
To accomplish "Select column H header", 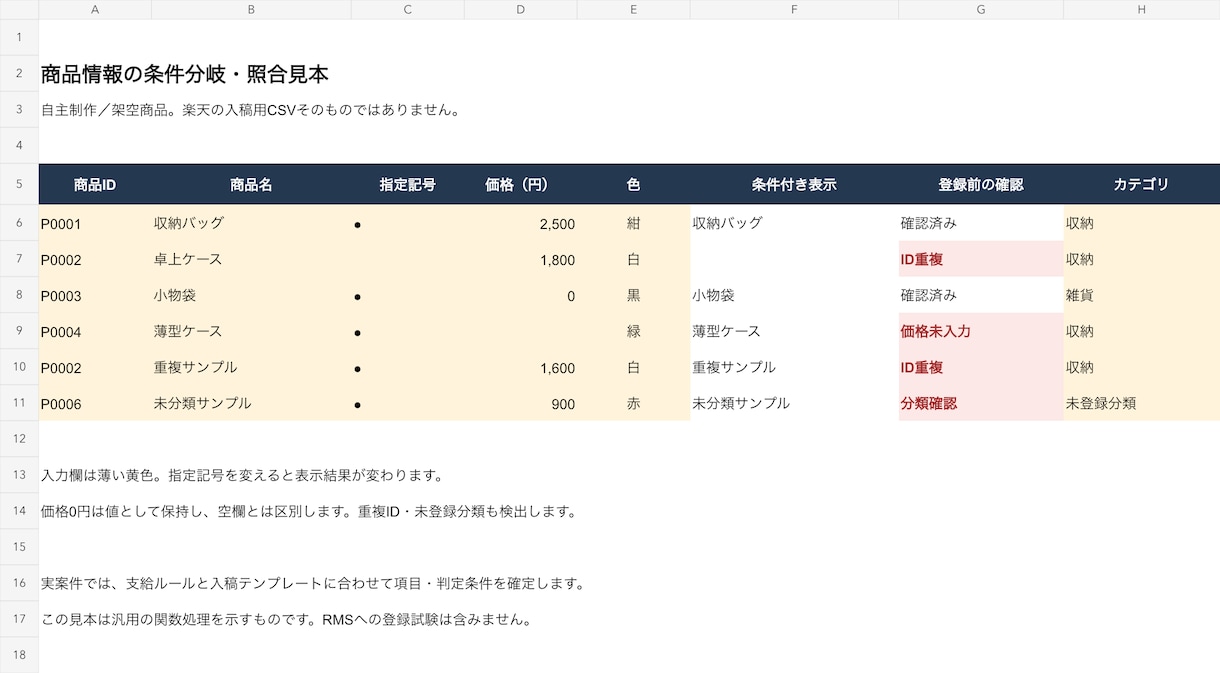I will coord(1142,9).
